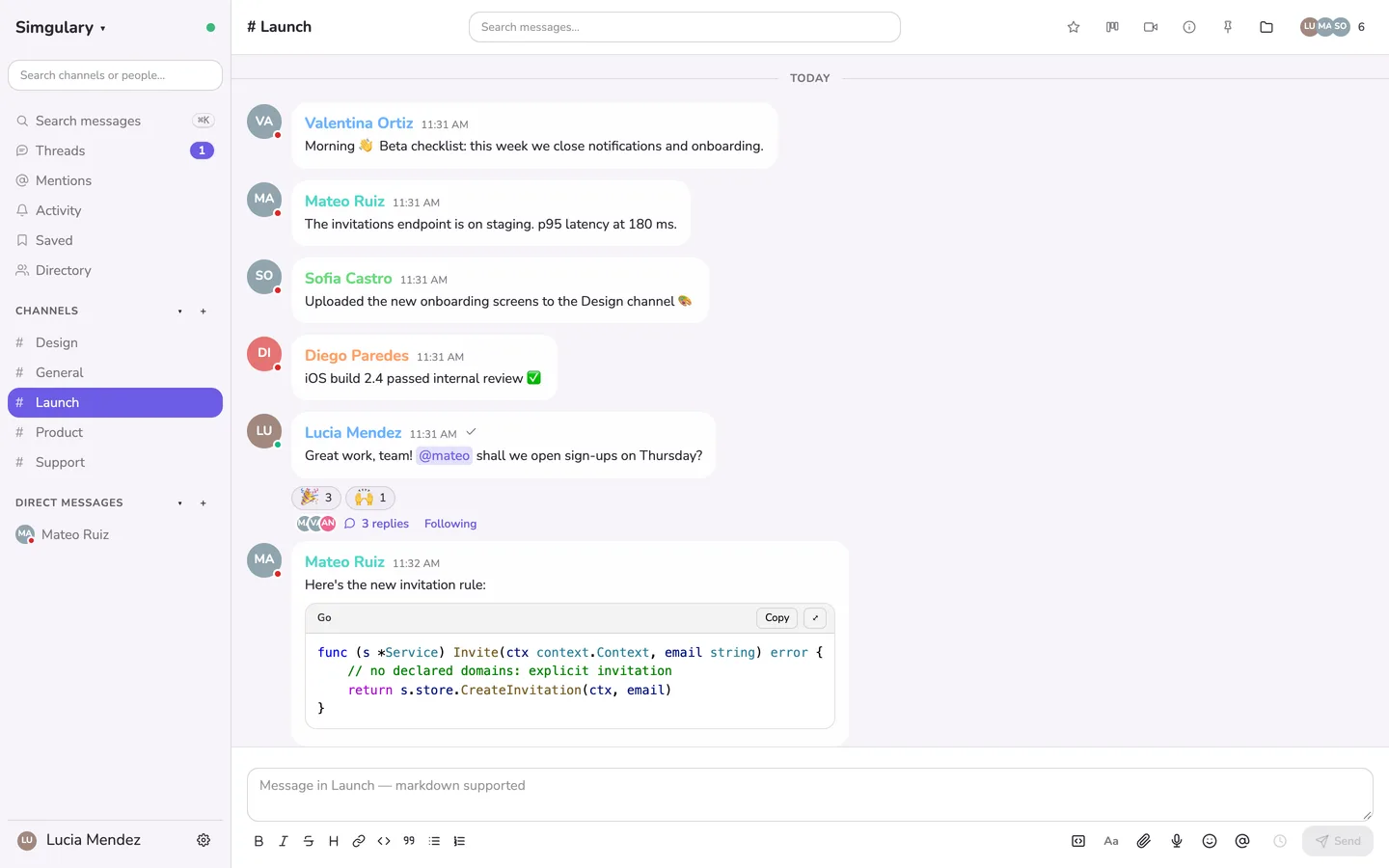
Task: Insert a code block snippet
Action: pos(1078,841)
